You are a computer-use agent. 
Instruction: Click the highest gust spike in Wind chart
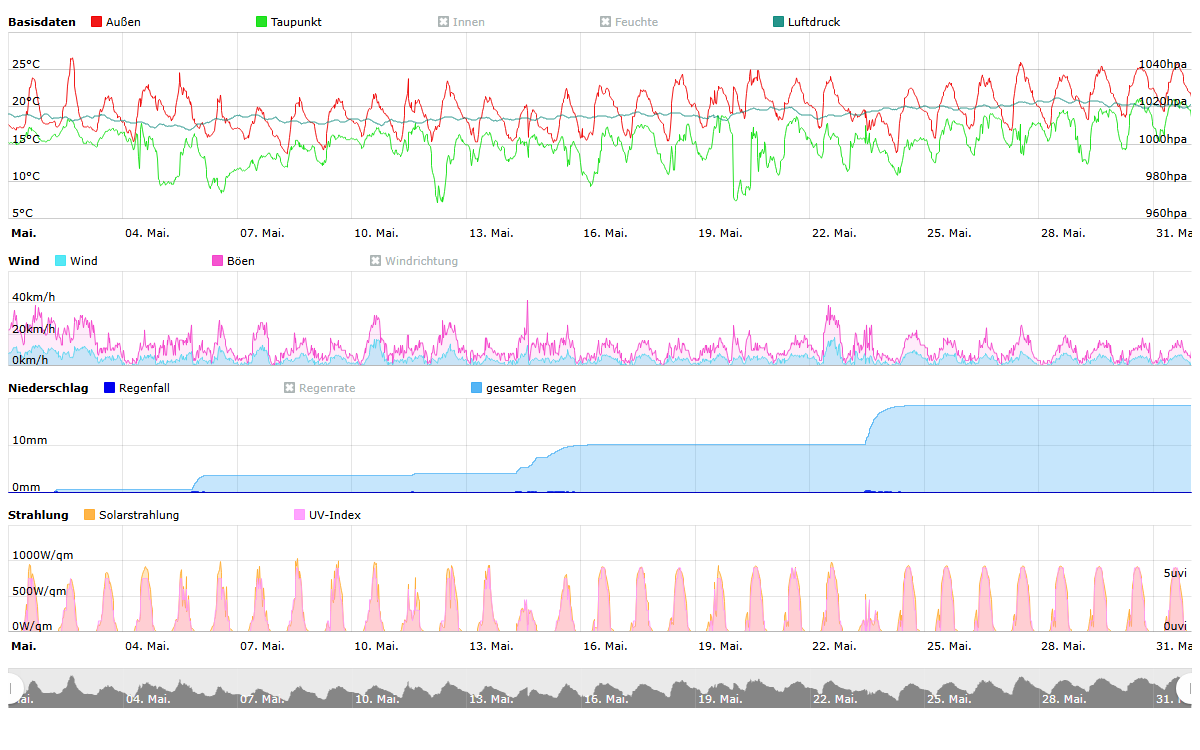[x=527, y=302]
